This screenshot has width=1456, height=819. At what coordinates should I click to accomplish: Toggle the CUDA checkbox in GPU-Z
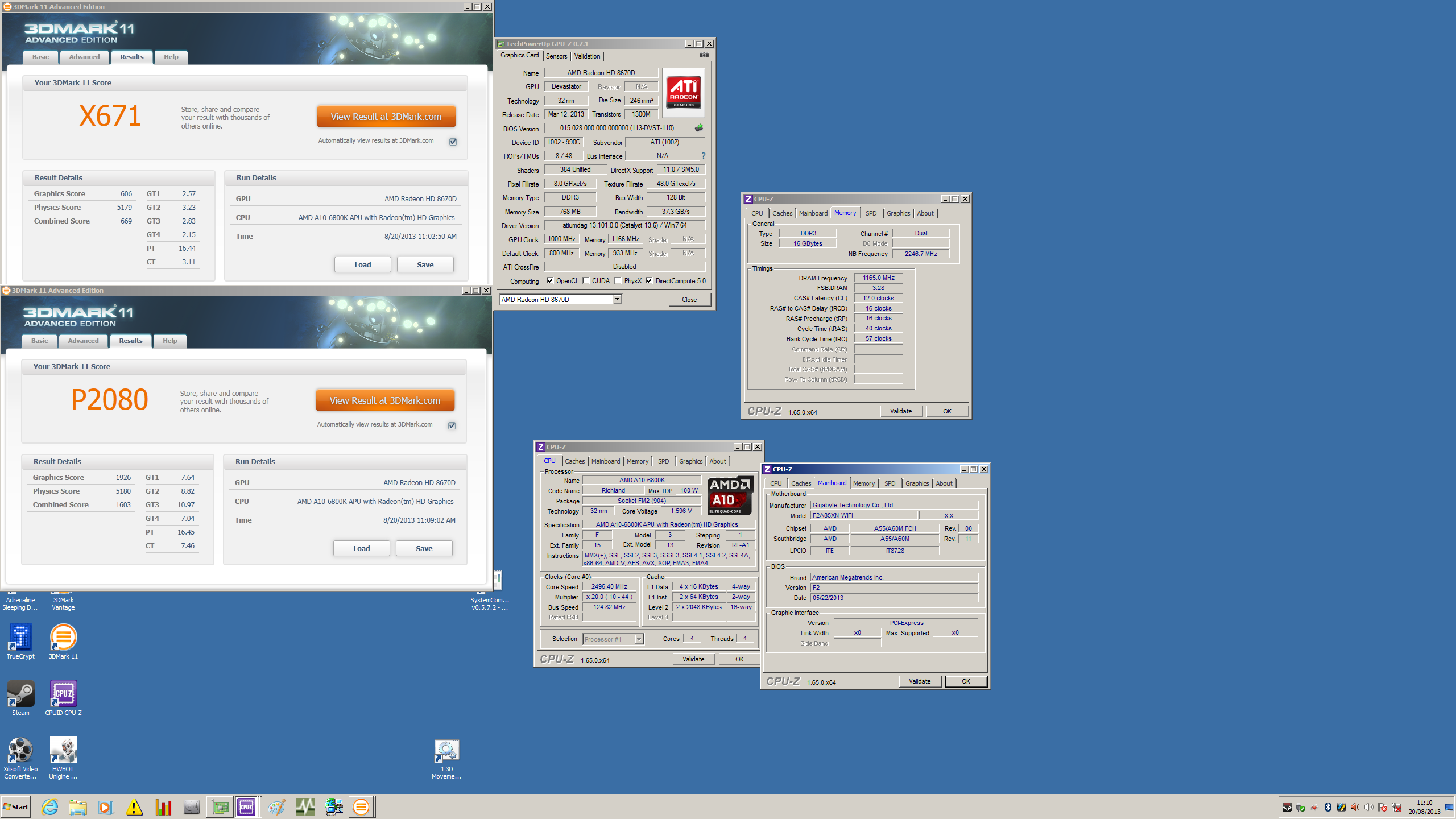pos(586,280)
